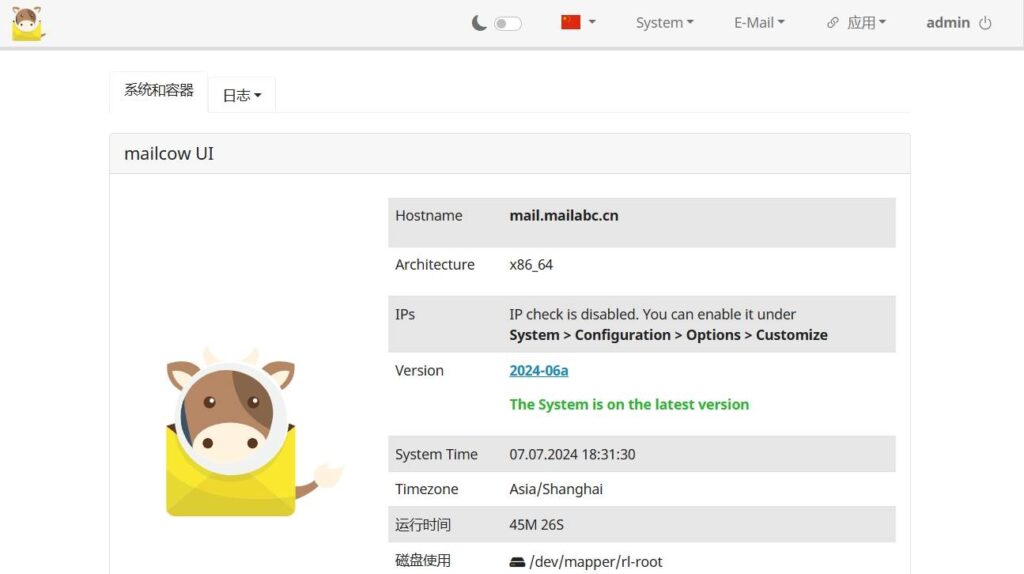Open the System dropdown menu
Viewport: 1024px width, 574px height.
coord(664,23)
